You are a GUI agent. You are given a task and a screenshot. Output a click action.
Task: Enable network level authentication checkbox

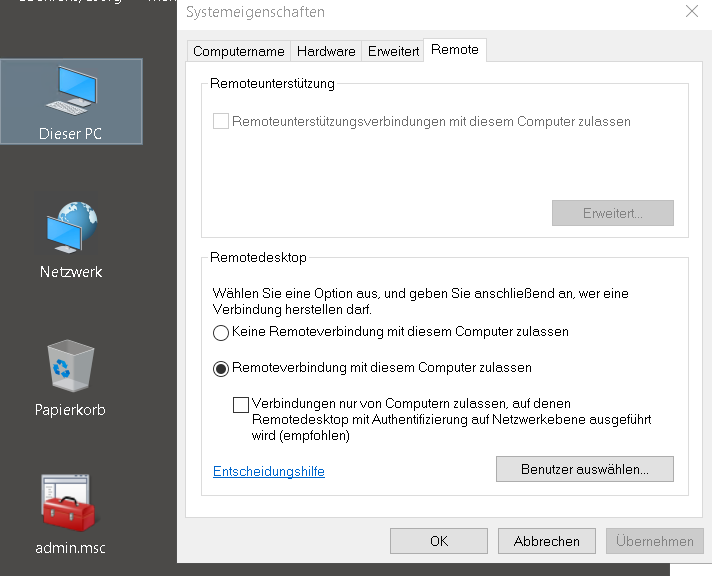(241, 405)
